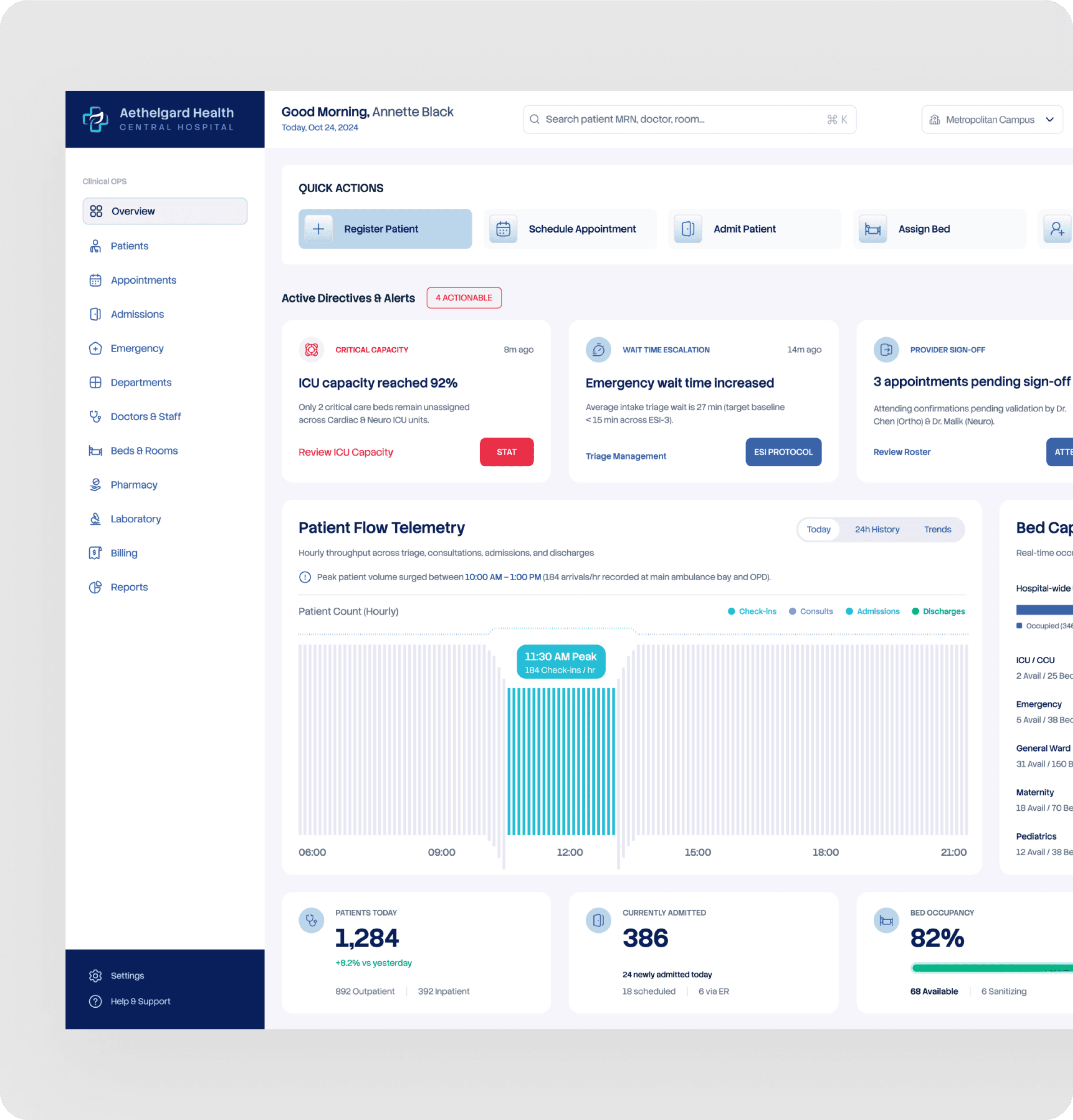Switch to the 24h History tab
This screenshot has width=1073, height=1120.
click(876, 529)
